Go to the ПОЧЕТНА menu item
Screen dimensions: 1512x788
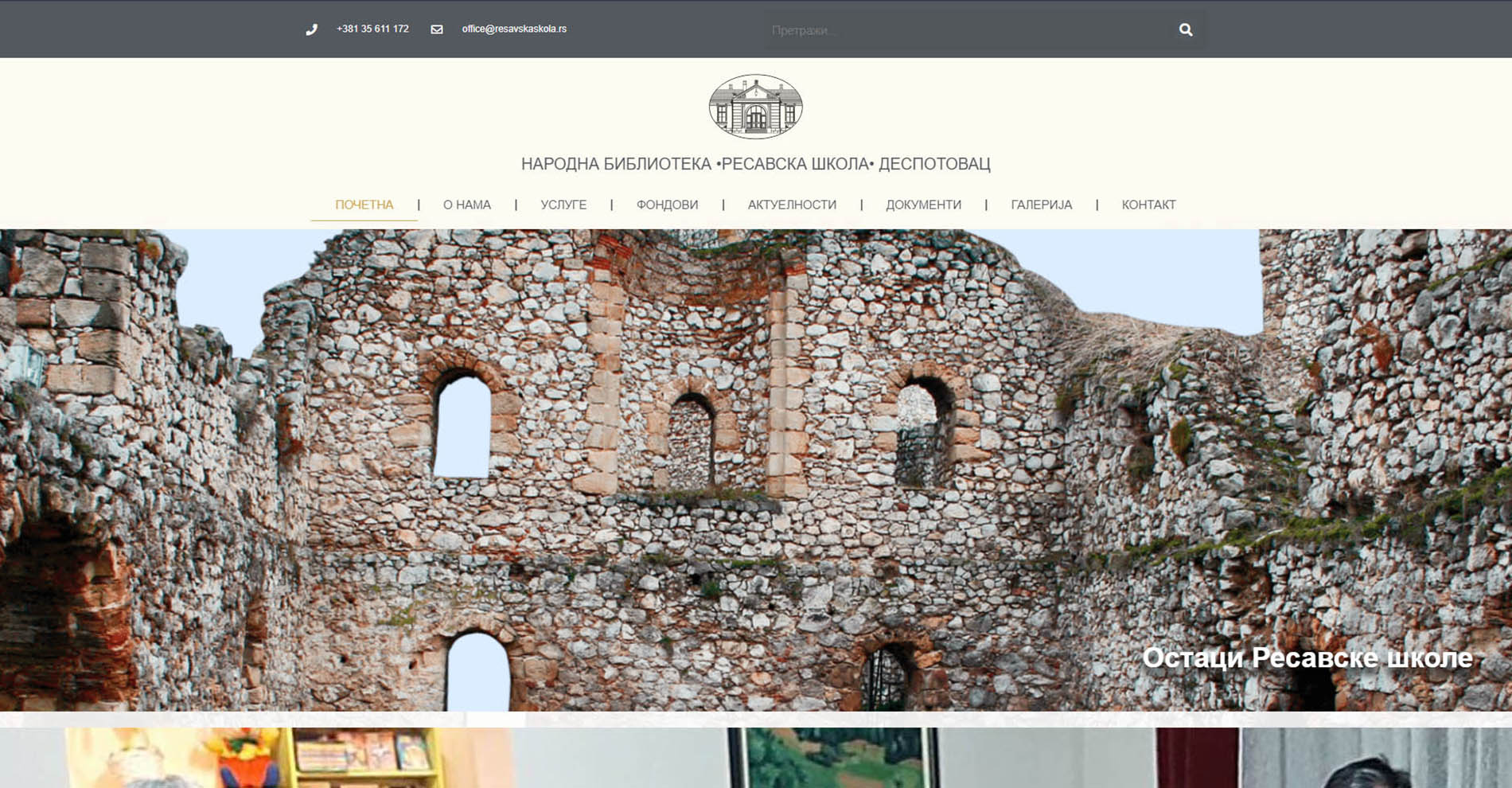pyautogui.click(x=364, y=205)
